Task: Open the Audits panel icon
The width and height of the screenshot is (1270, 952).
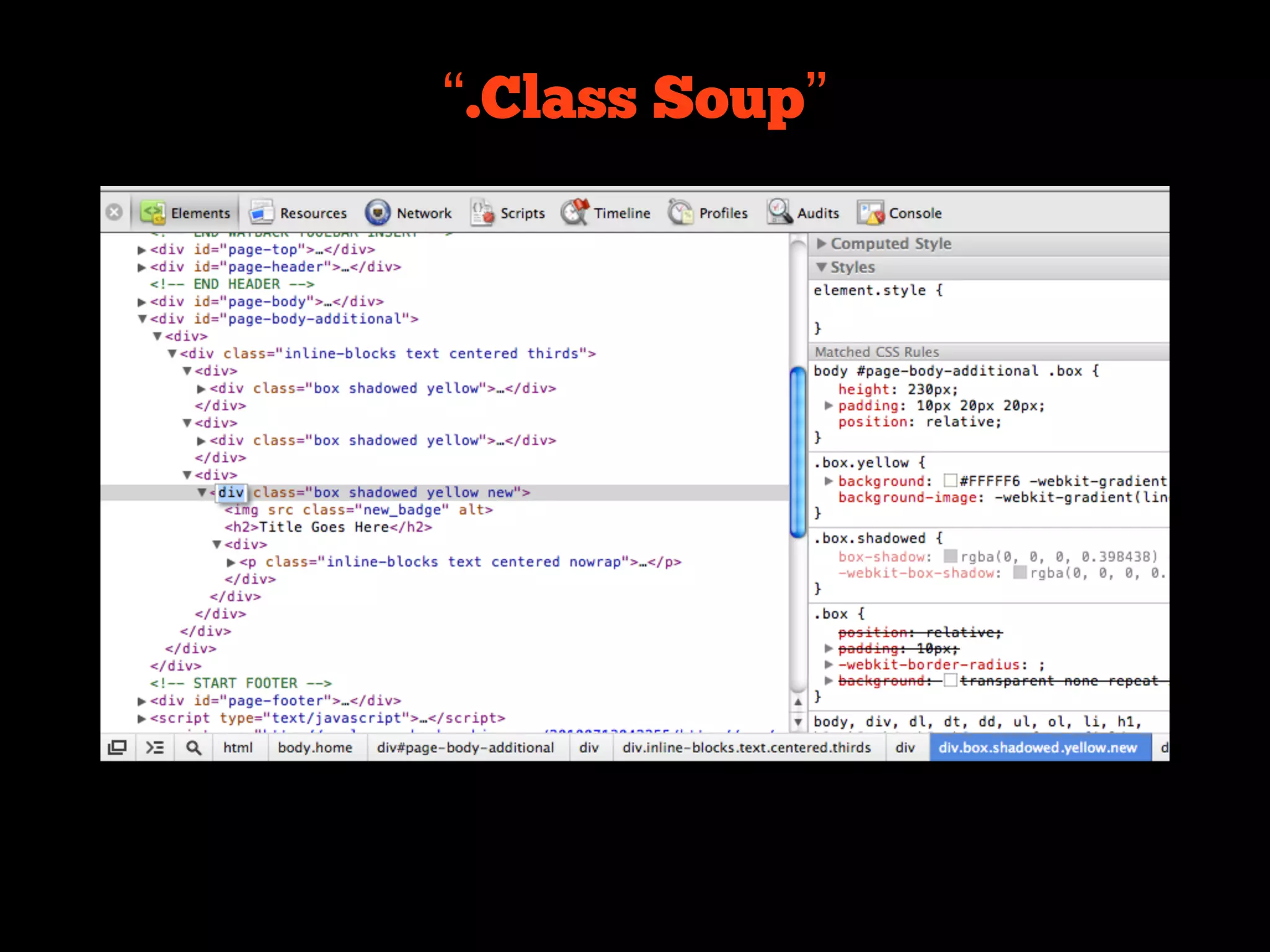Action: [779, 212]
